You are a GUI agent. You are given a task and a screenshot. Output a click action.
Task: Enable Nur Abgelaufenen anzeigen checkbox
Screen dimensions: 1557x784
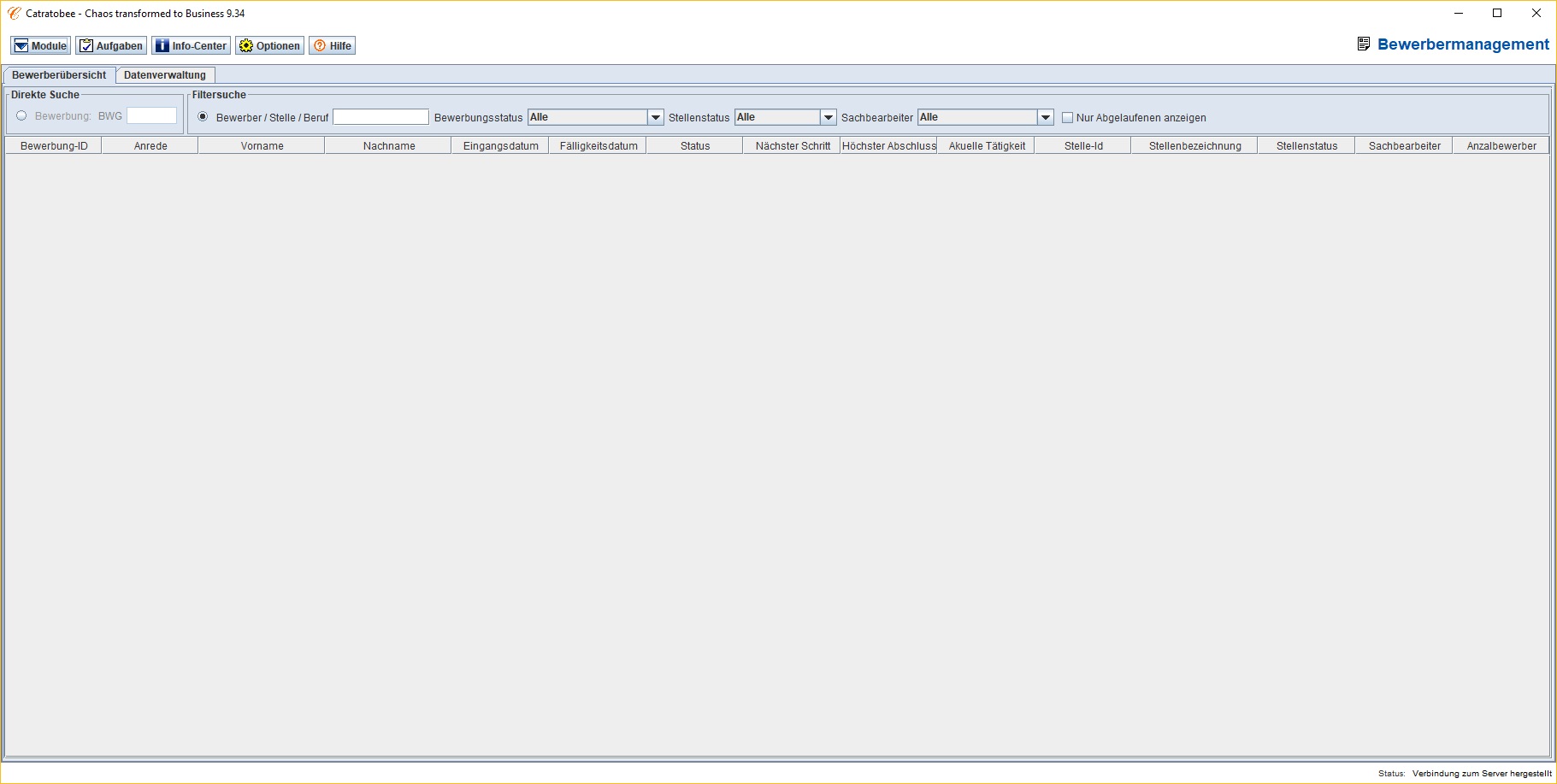click(1067, 118)
